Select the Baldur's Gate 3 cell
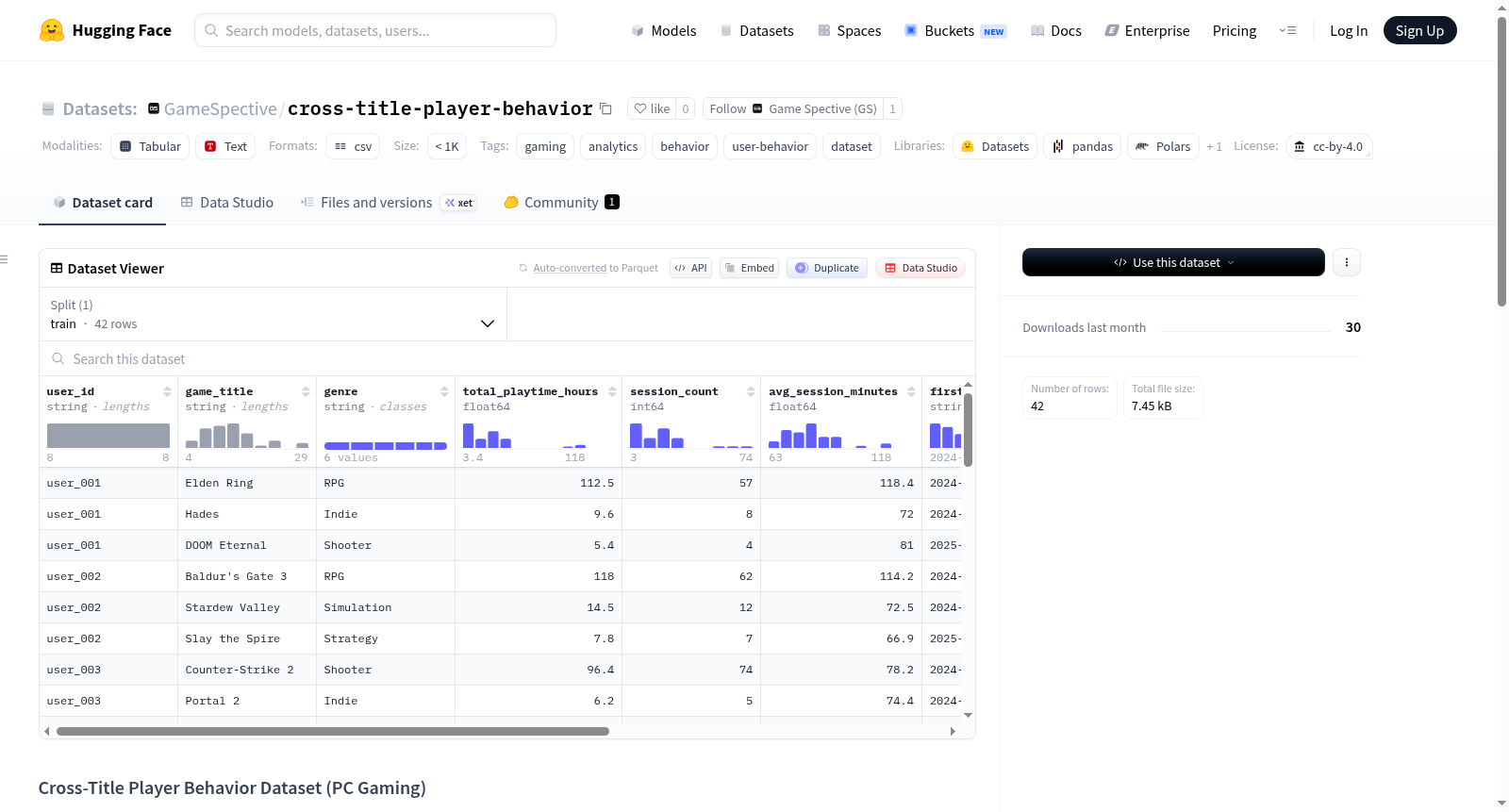Screen dimensions: 1509x812 (247, 576)
